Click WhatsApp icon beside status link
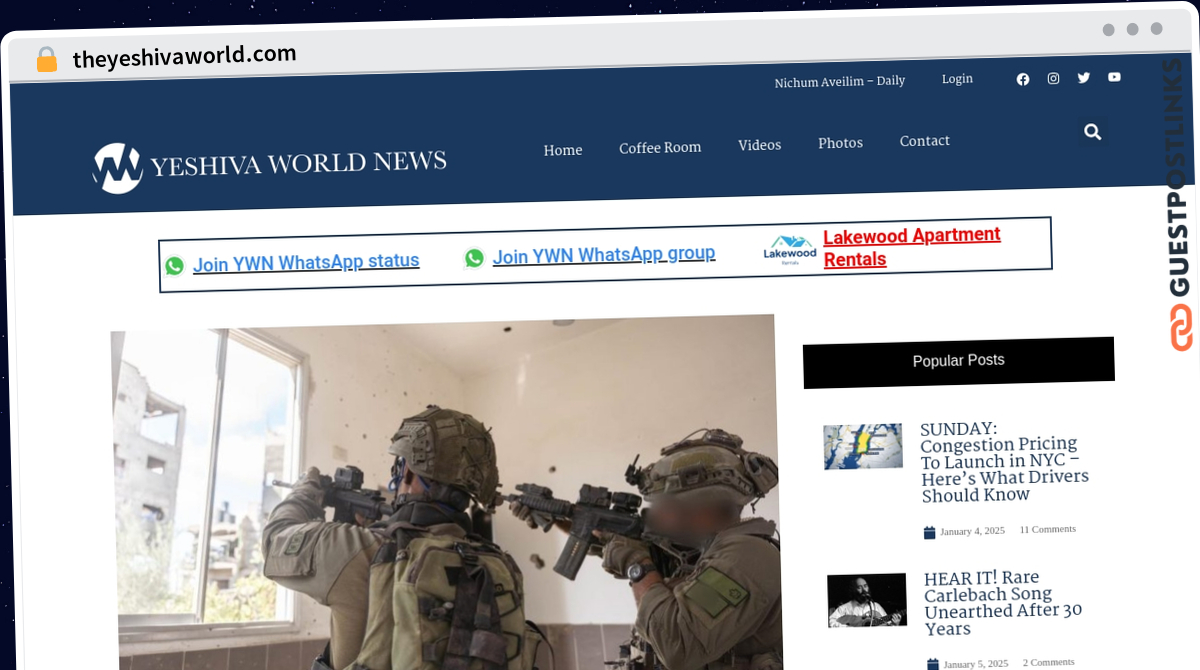The width and height of the screenshot is (1200, 670). [x=175, y=265]
